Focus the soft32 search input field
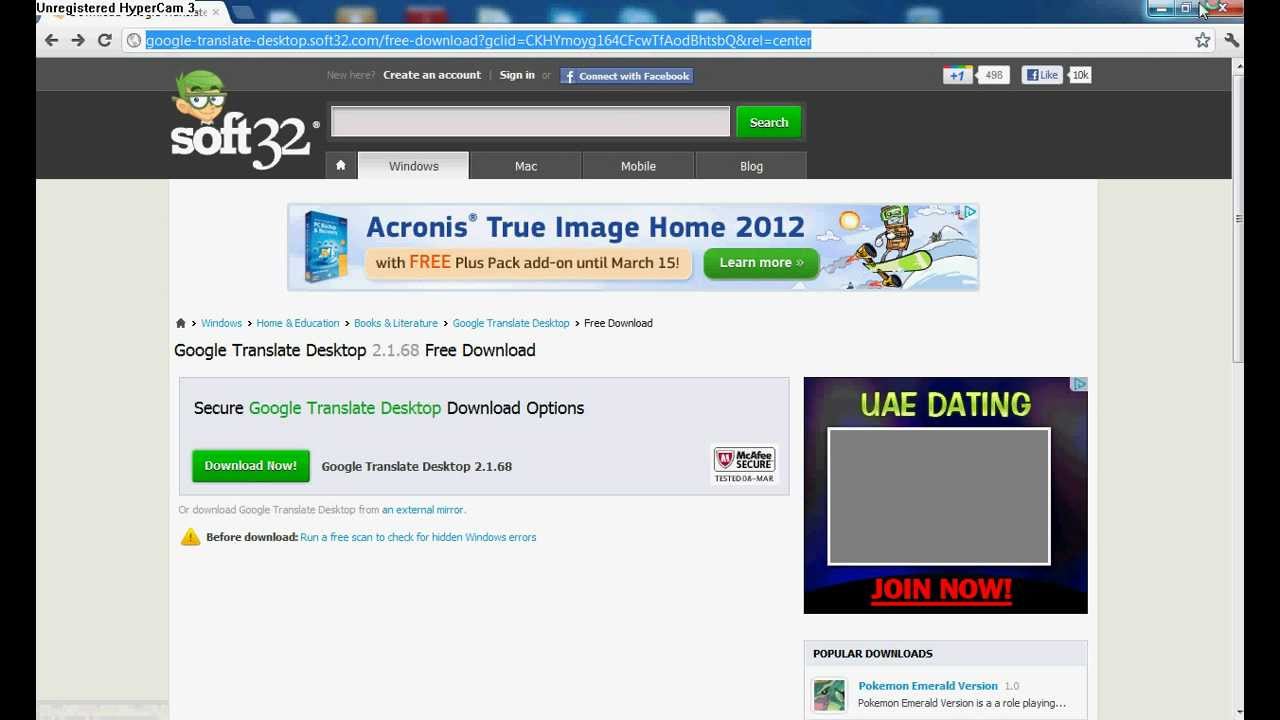The width and height of the screenshot is (1280, 720). (530, 122)
